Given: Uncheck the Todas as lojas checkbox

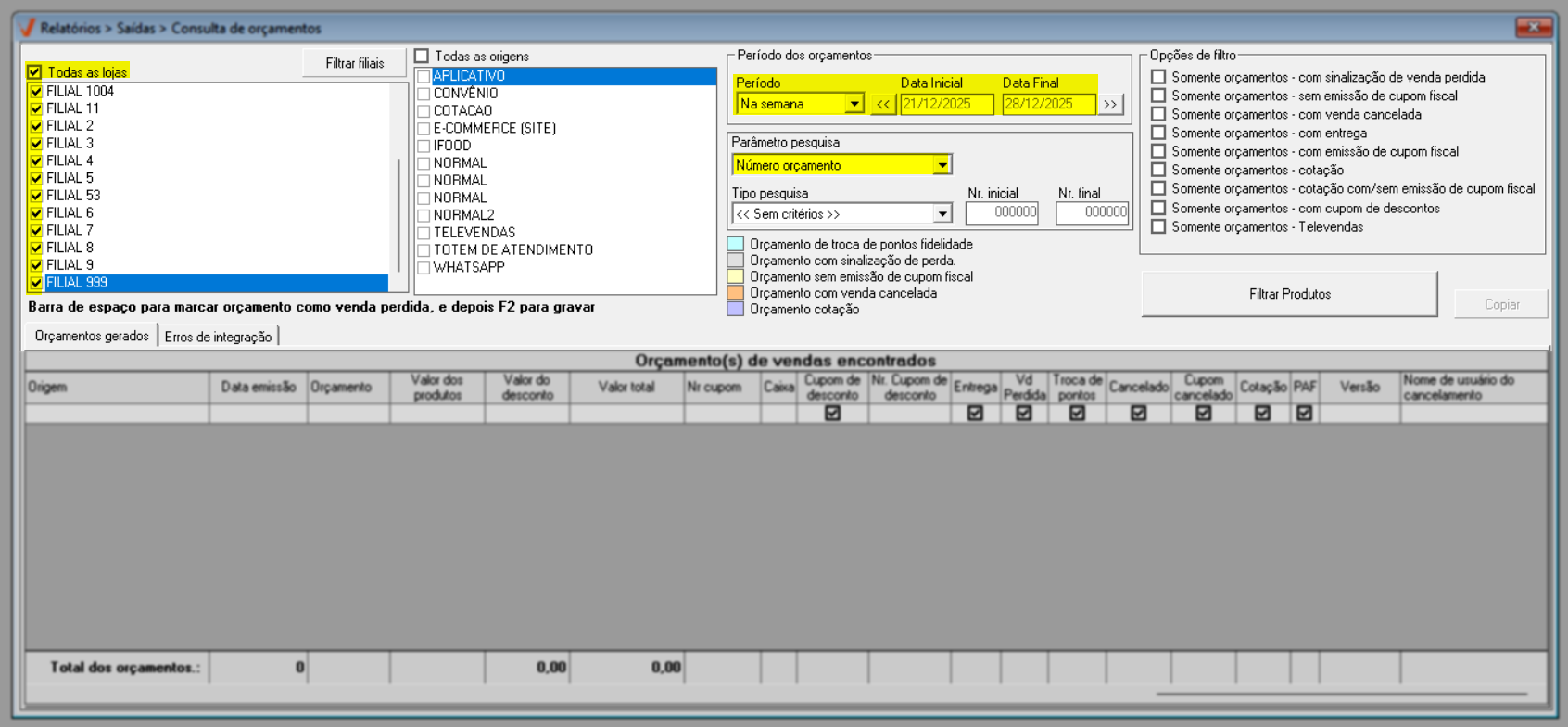Looking at the screenshot, I should [35, 71].
